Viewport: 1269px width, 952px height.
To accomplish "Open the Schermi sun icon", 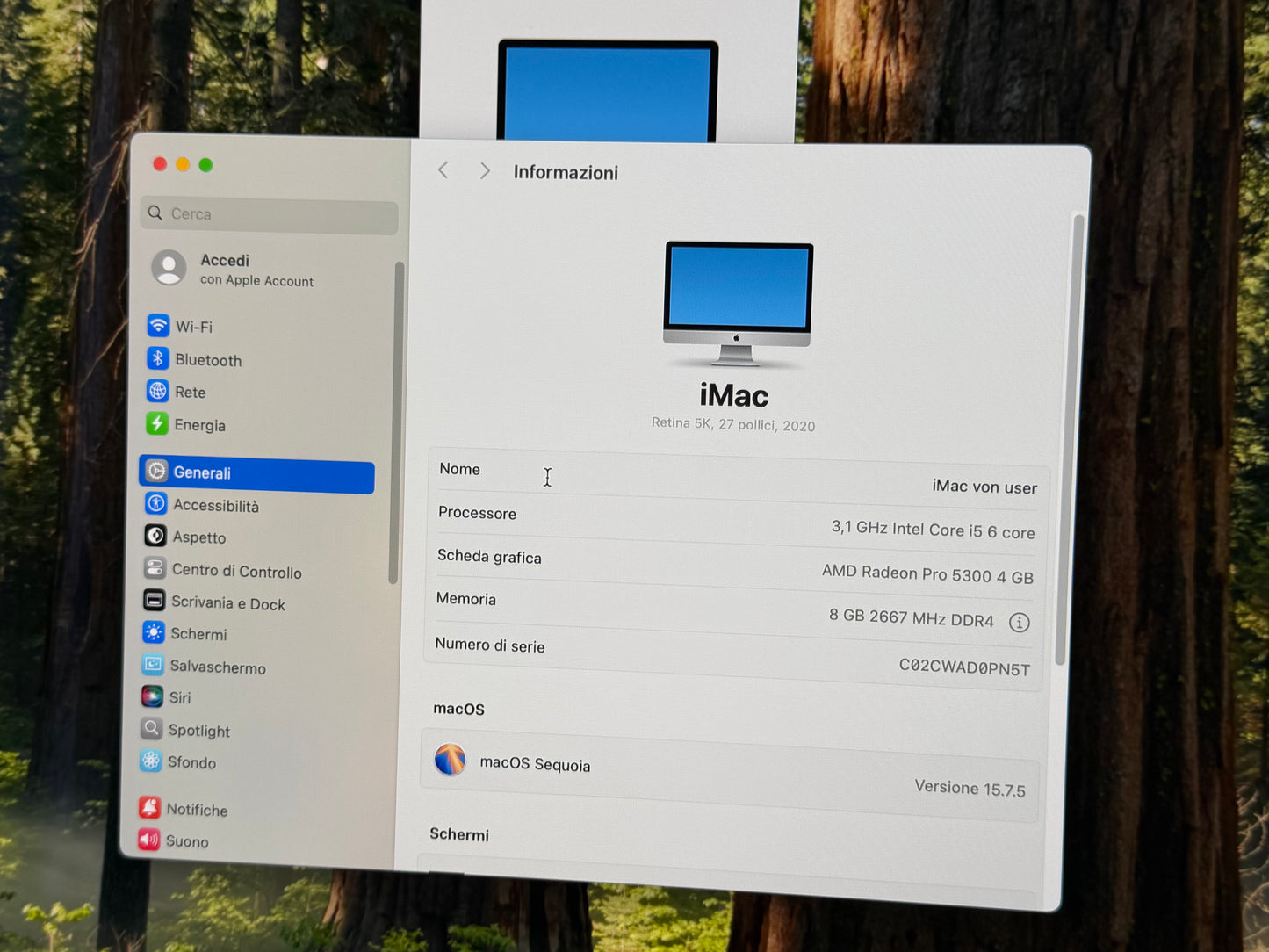I will tap(154, 632).
